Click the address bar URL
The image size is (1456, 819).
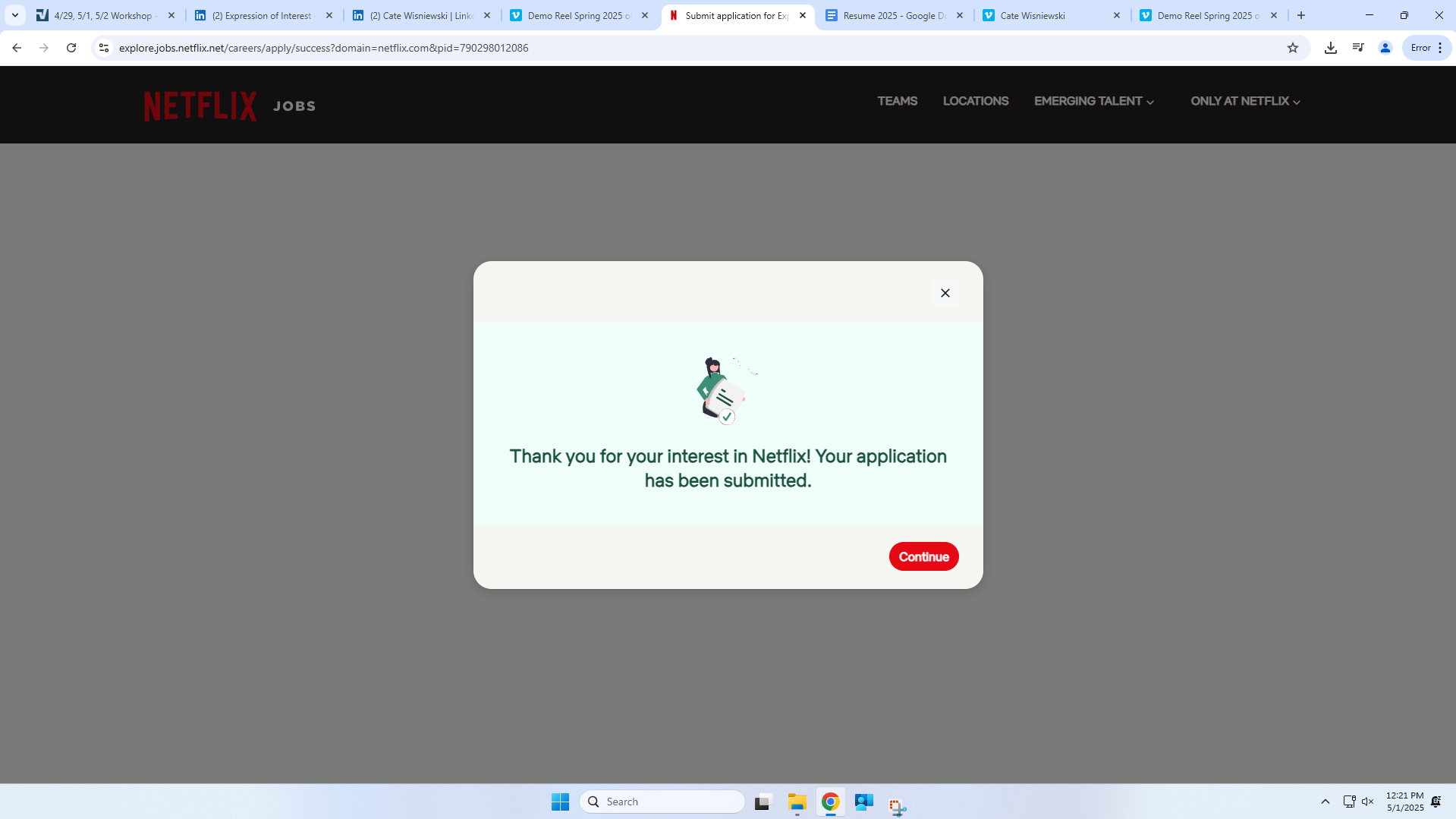click(x=323, y=48)
